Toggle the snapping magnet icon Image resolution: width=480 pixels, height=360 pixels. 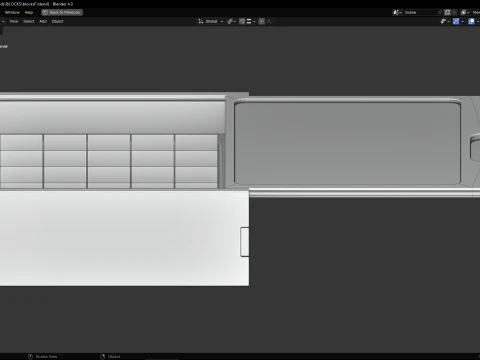(242, 21)
